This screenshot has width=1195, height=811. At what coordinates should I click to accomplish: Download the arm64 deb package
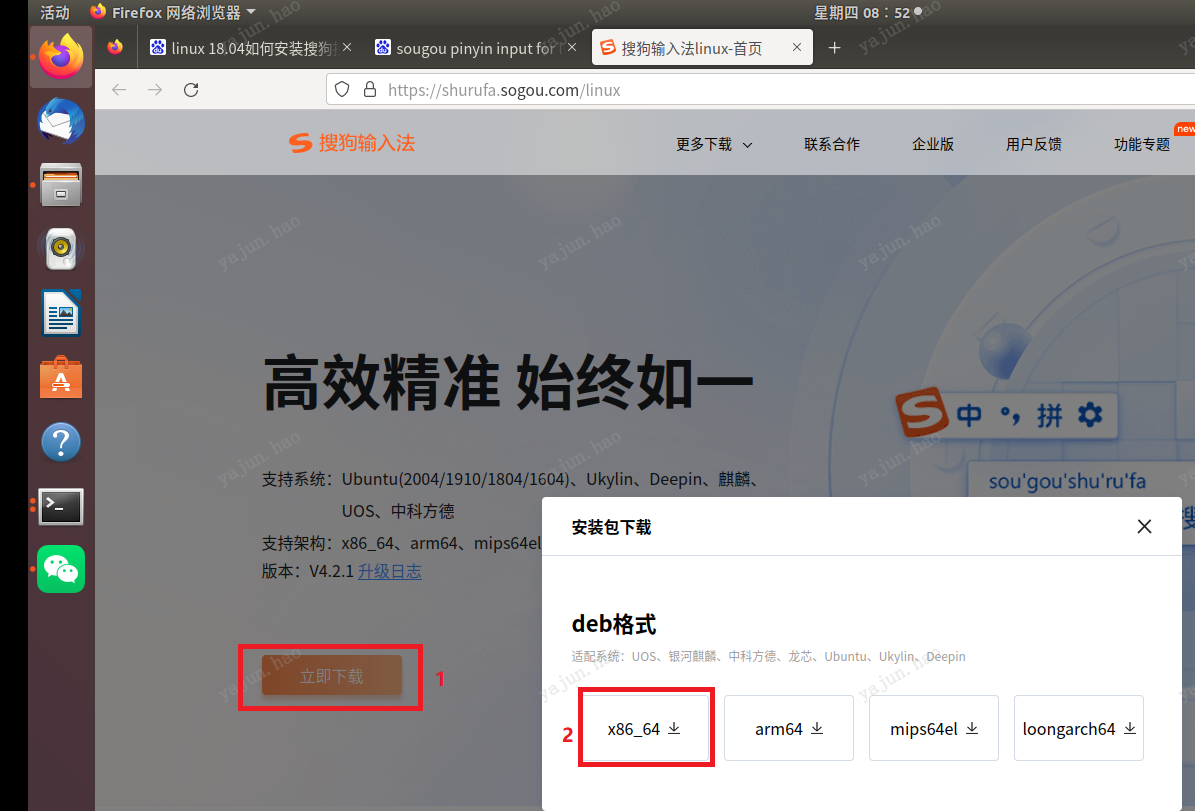point(789,729)
